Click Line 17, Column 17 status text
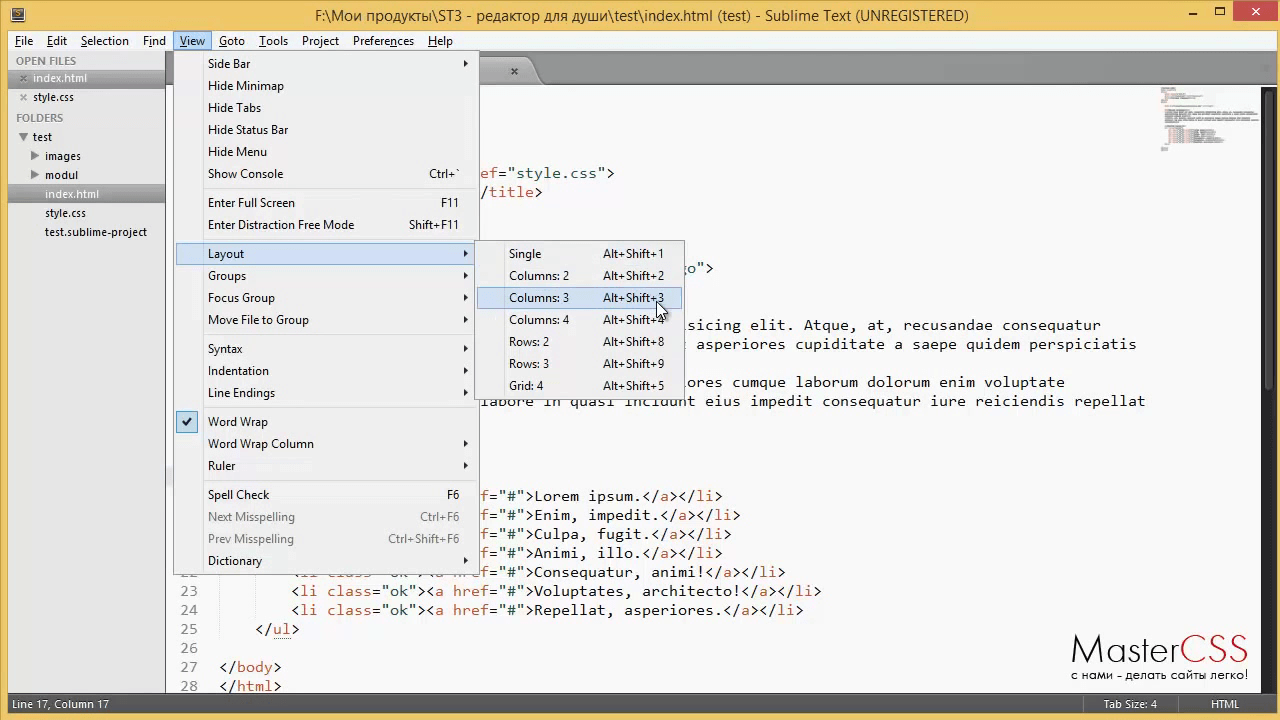Screen dimensions: 1280x720 tap(60, 704)
